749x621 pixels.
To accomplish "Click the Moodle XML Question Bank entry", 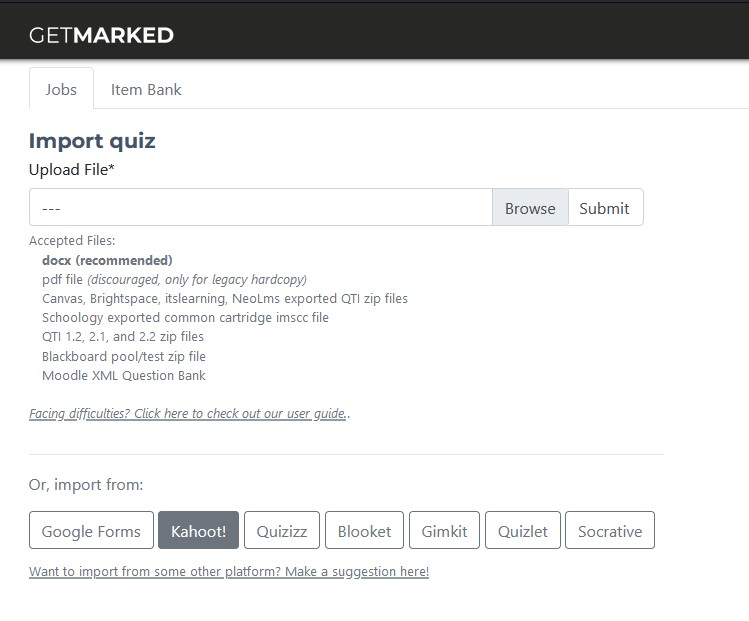I will [124, 375].
